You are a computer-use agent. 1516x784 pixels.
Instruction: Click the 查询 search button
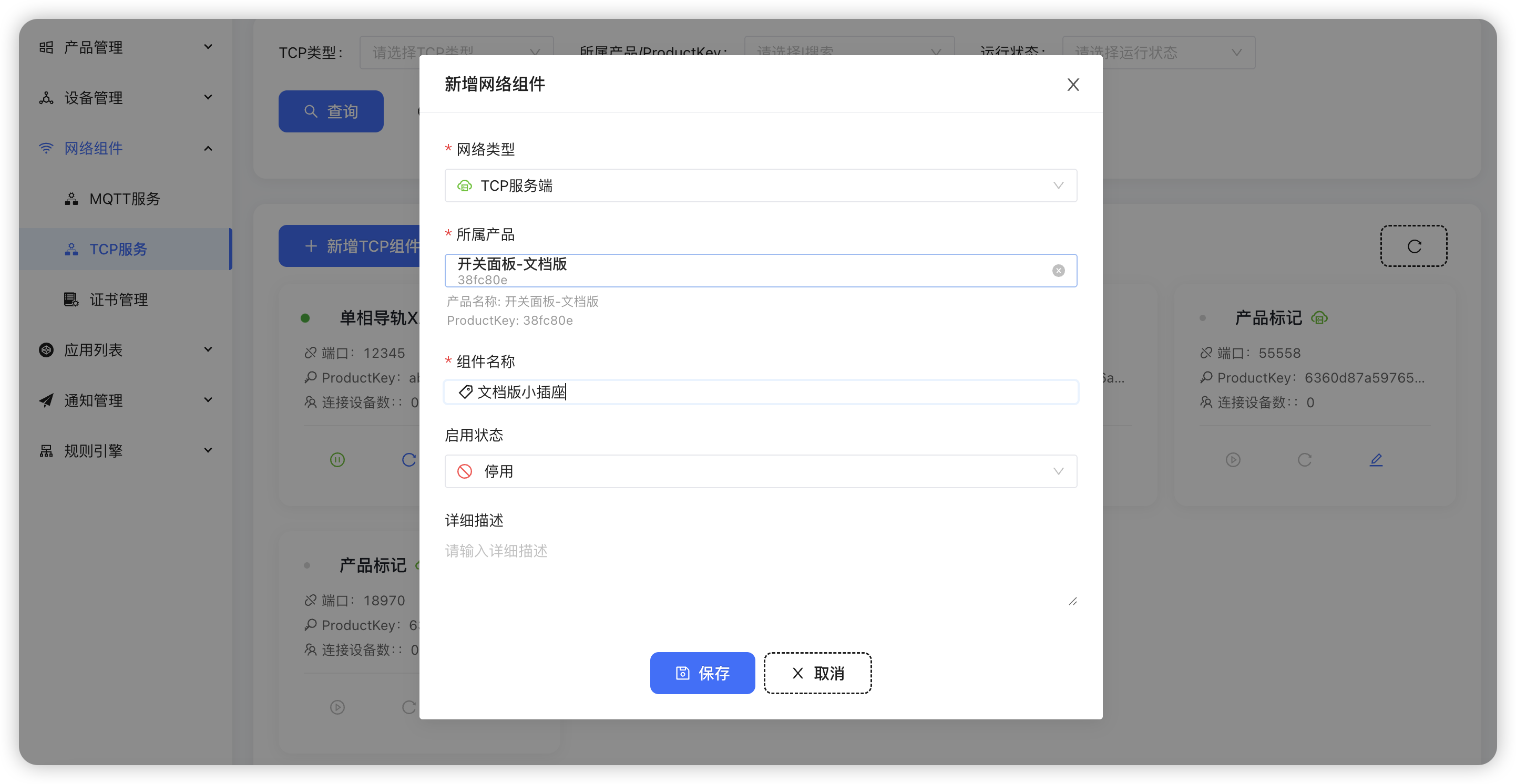point(331,111)
